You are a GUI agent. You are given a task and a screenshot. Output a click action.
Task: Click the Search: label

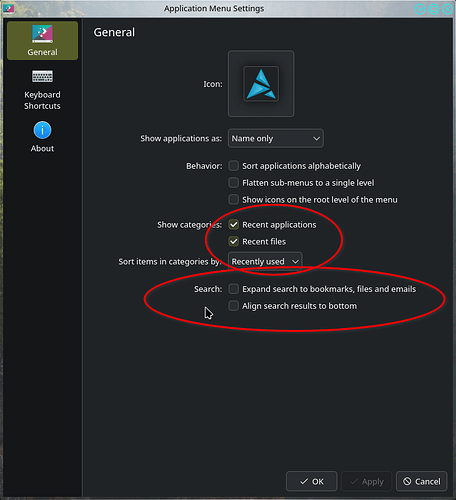(208, 289)
